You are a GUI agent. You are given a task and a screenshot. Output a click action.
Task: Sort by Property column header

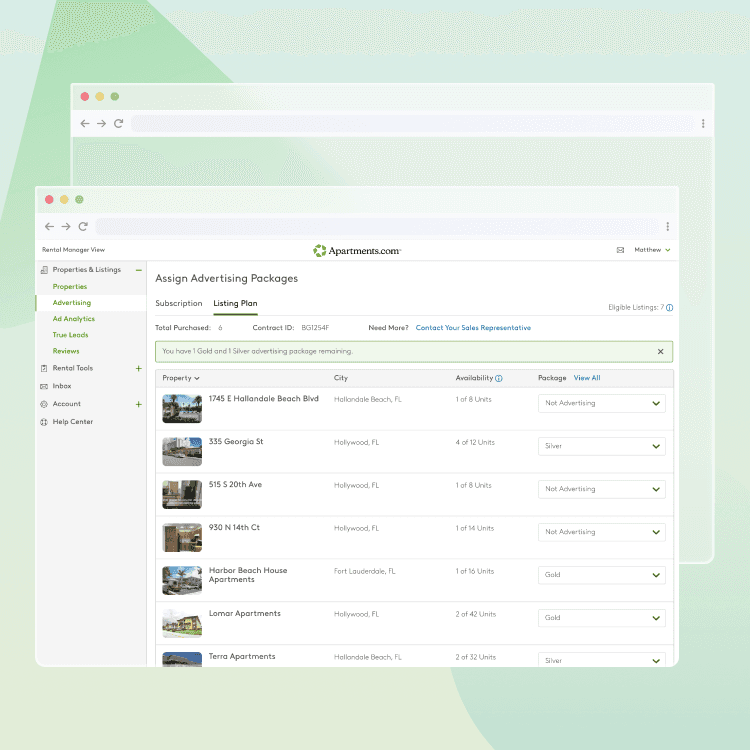pyautogui.click(x=181, y=378)
